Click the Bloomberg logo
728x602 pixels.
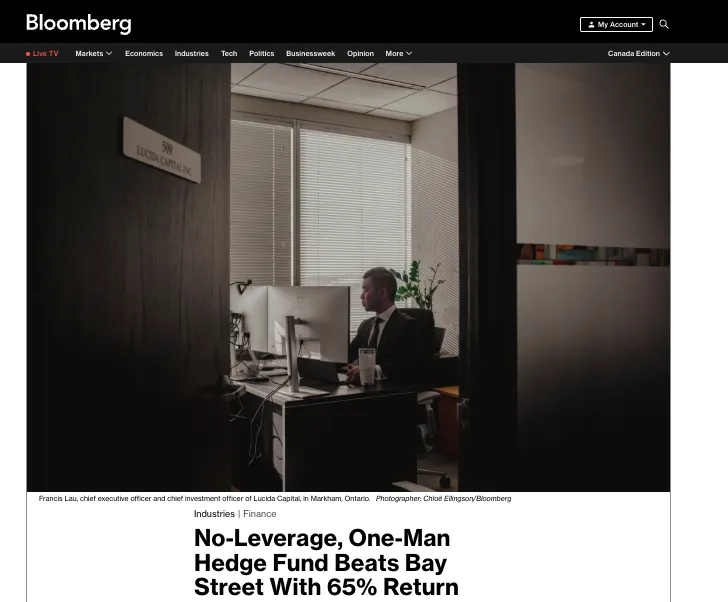pos(78,23)
